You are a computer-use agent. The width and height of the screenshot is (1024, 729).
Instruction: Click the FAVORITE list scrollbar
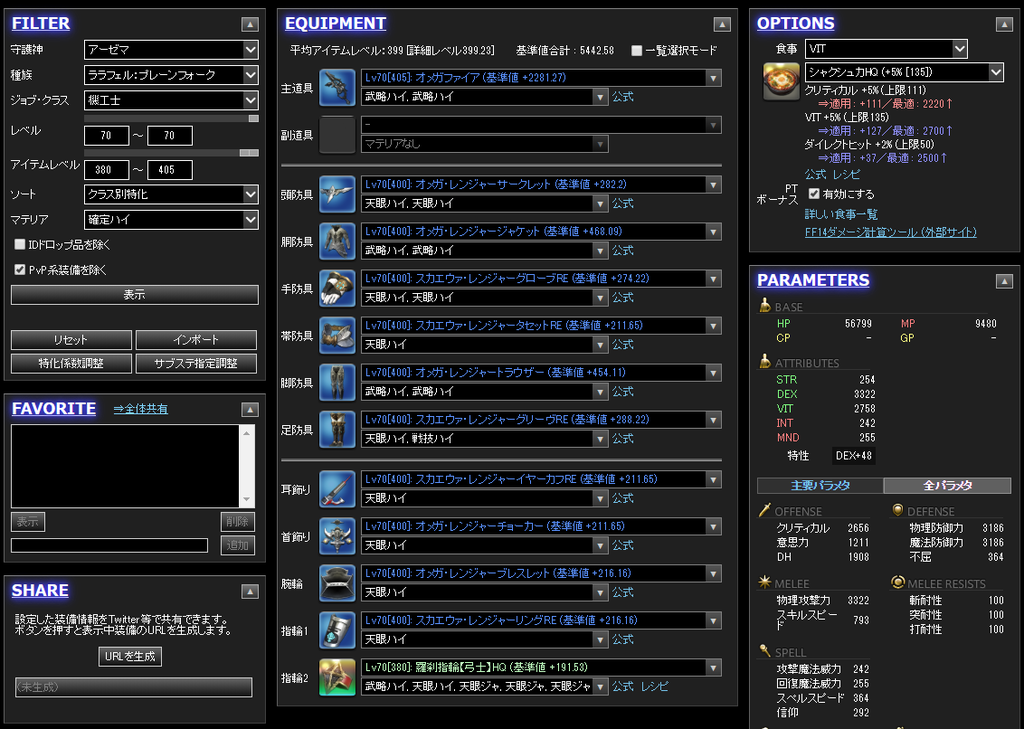pyautogui.click(x=246, y=466)
